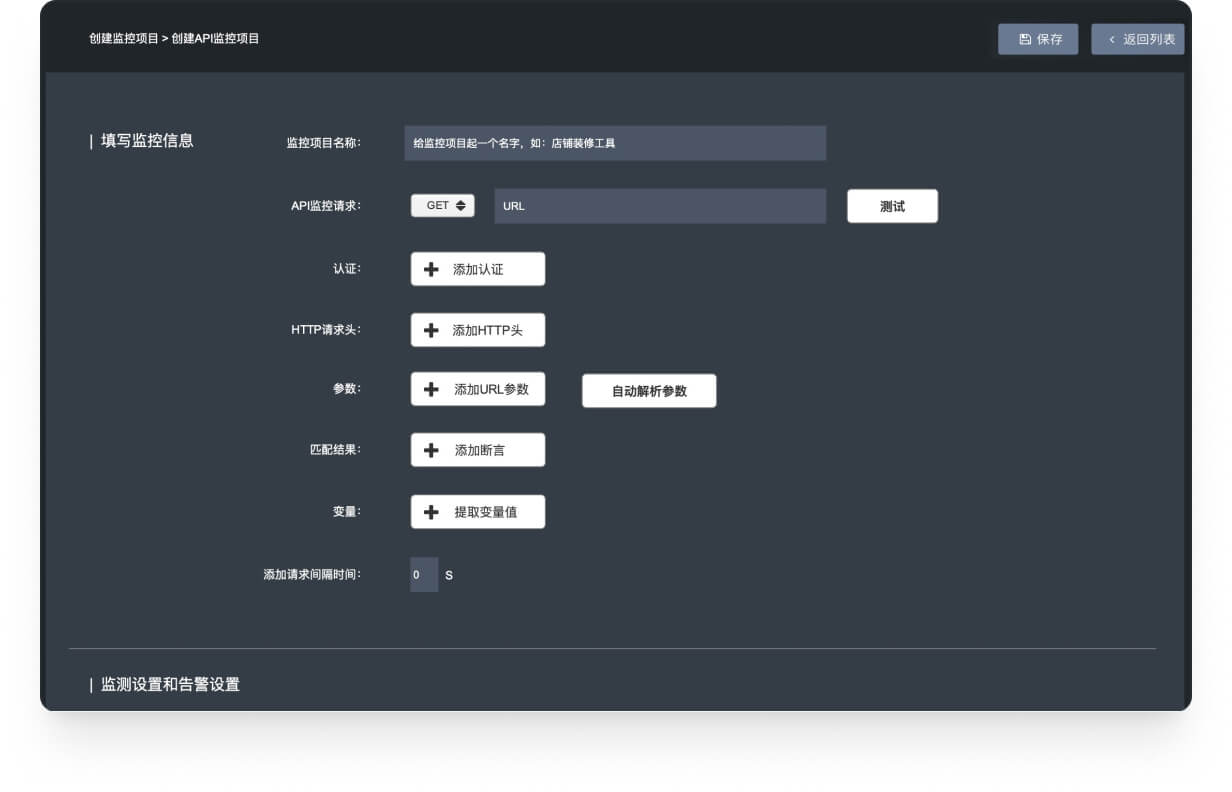Click the plus icon for 添加HTTP头
This screenshot has height=792, width=1232.
coord(431,330)
